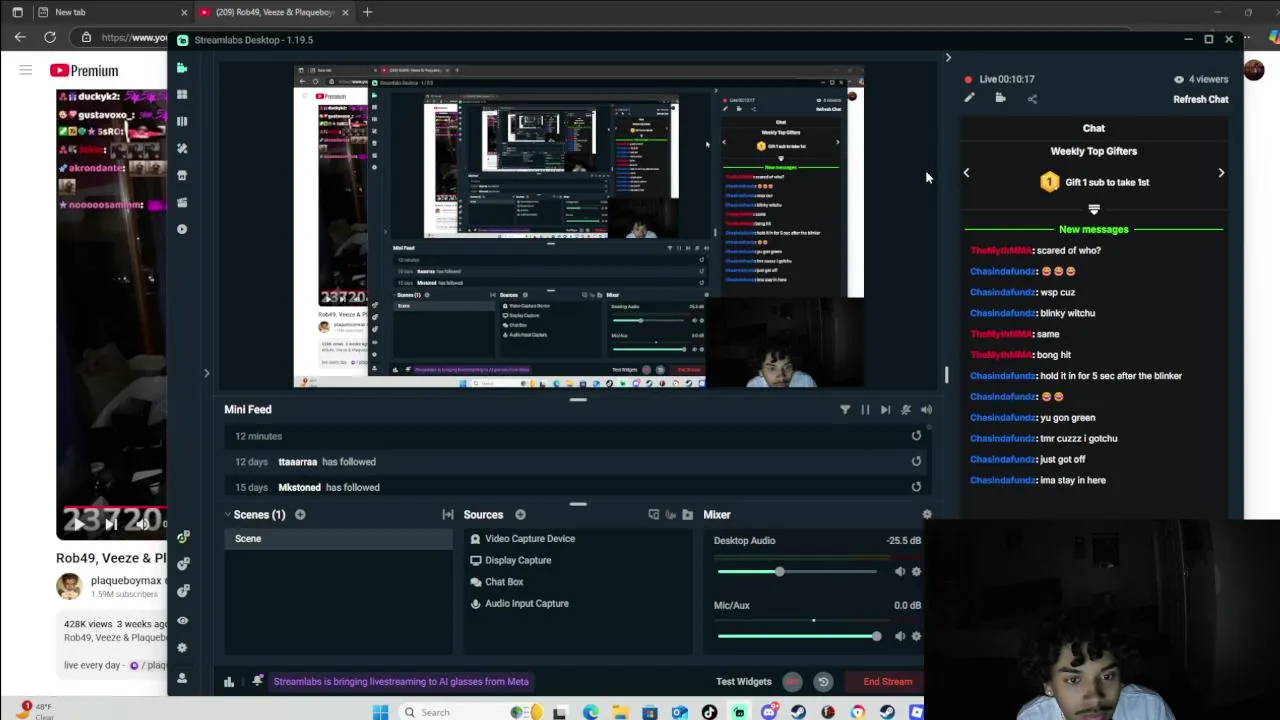This screenshot has height=720, width=1280.
Task: Open the Editor camera icon in Streamlabs sidebar
Action: pyautogui.click(x=181, y=67)
